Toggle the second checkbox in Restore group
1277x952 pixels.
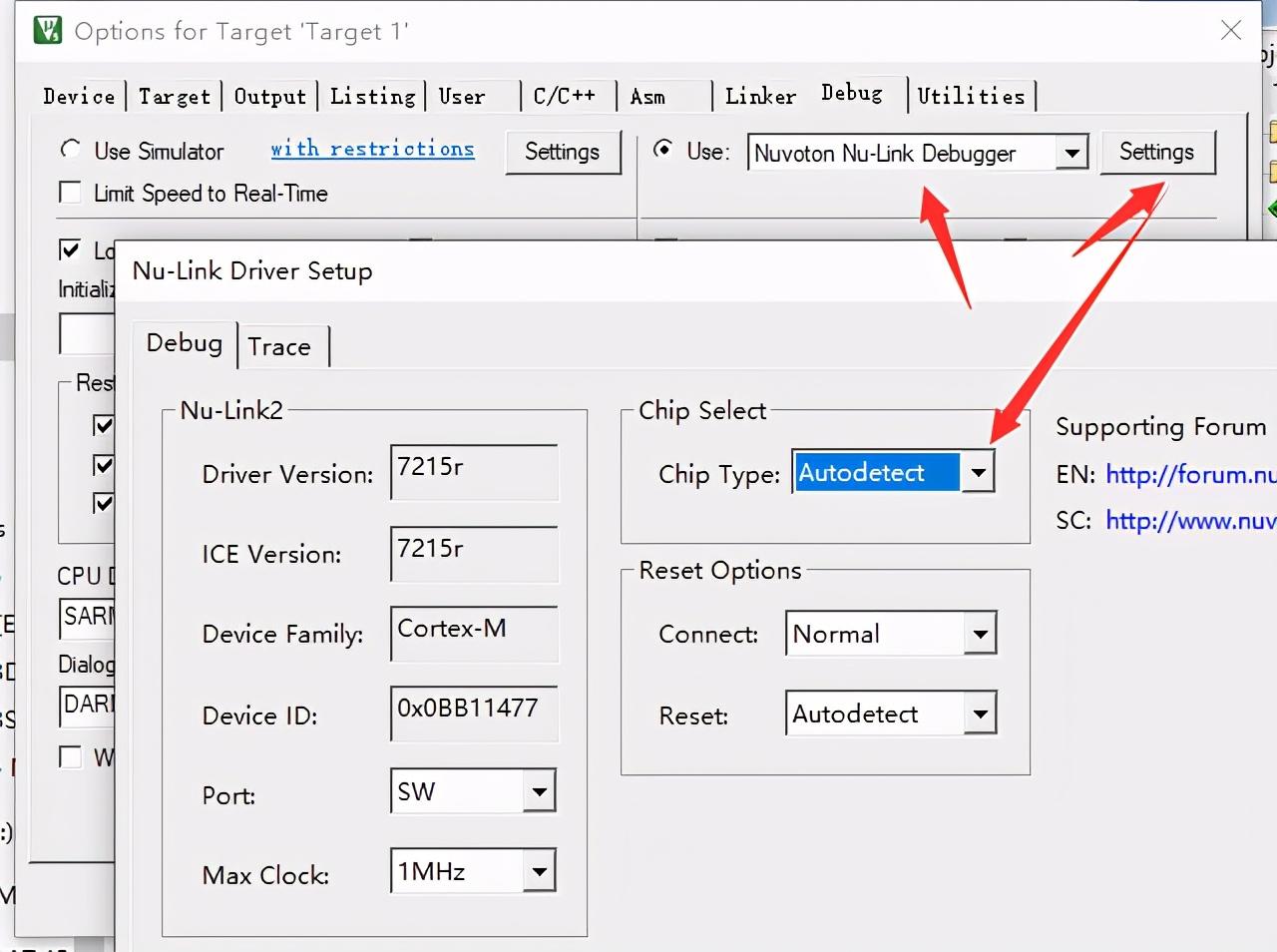pyautogui.click(x=103, y=465)
